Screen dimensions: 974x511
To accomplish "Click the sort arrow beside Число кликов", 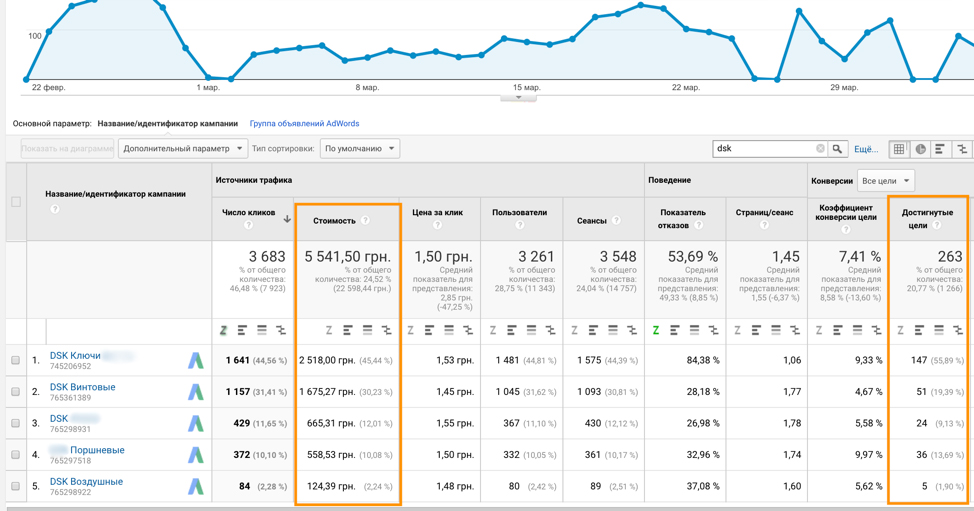I will (287, 219).
